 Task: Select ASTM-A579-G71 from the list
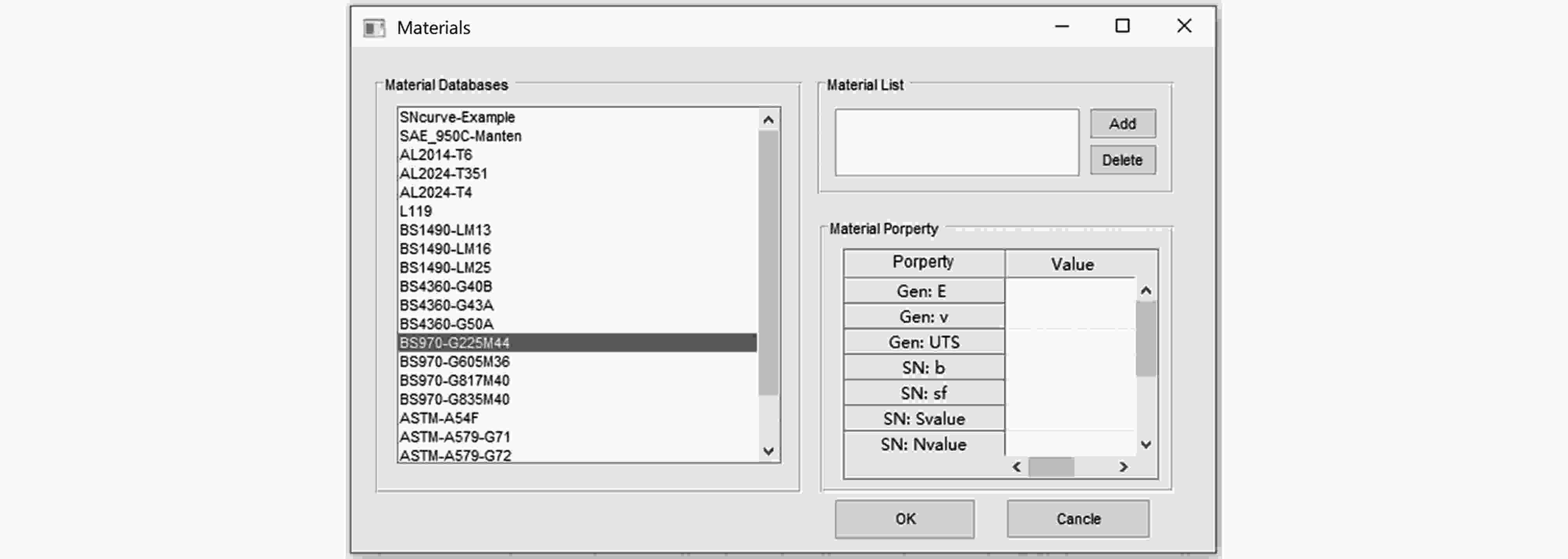455,437
